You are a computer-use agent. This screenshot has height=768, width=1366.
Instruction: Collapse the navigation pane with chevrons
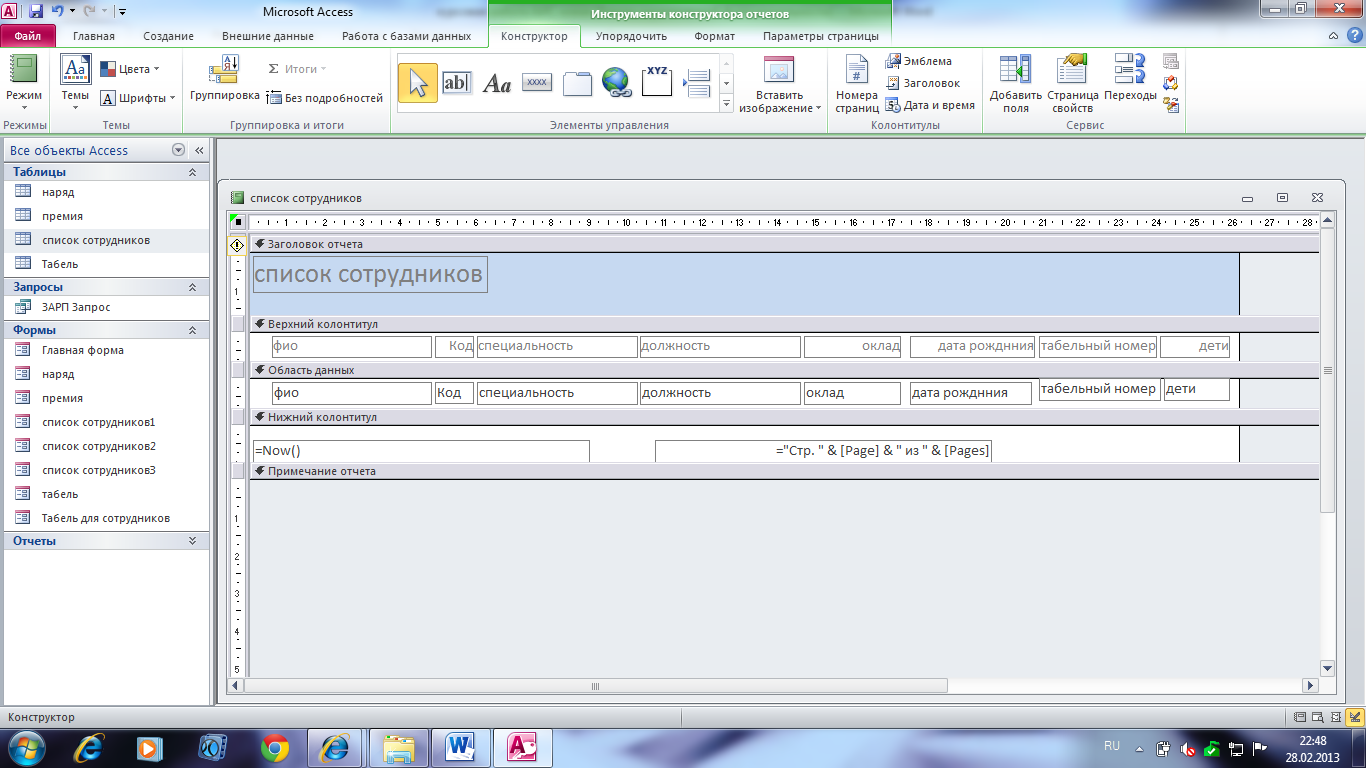[199, 150]
